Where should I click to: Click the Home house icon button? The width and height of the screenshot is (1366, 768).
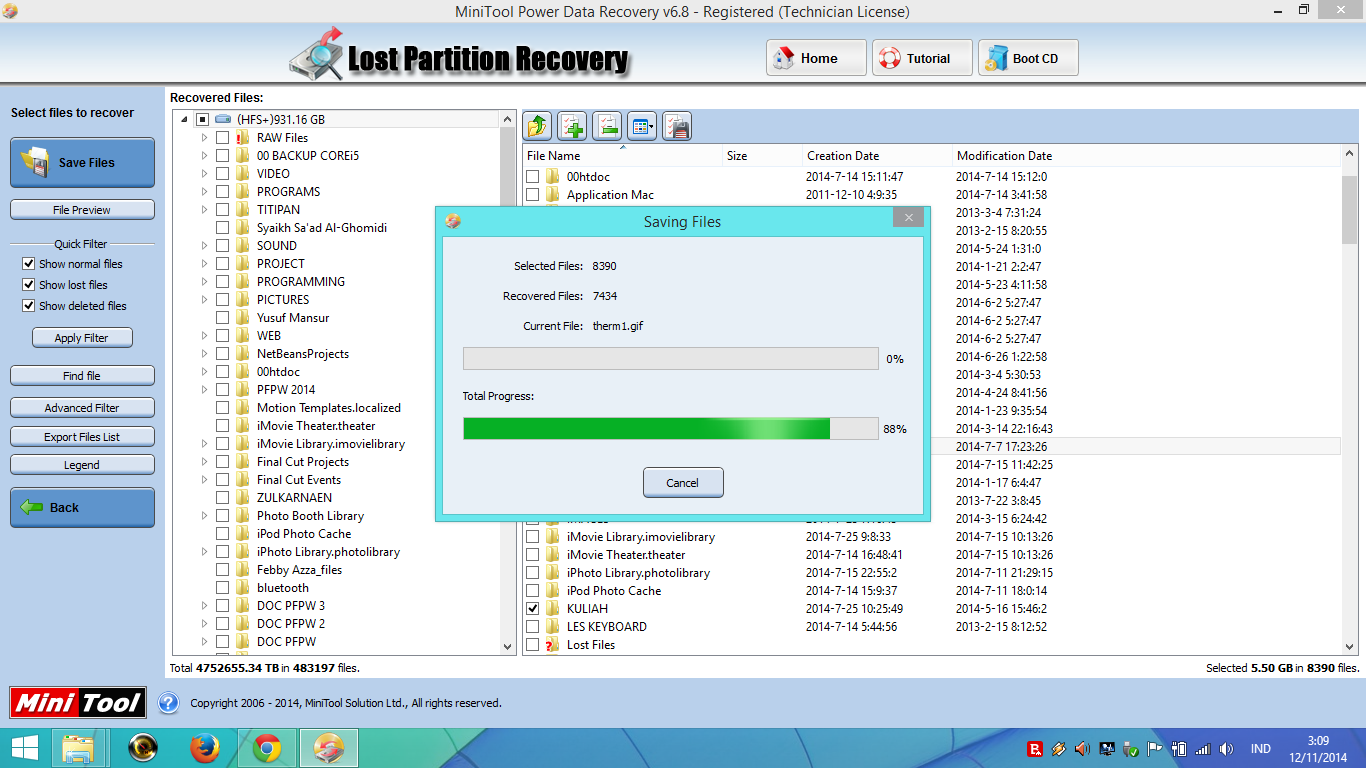coord(816,58)
